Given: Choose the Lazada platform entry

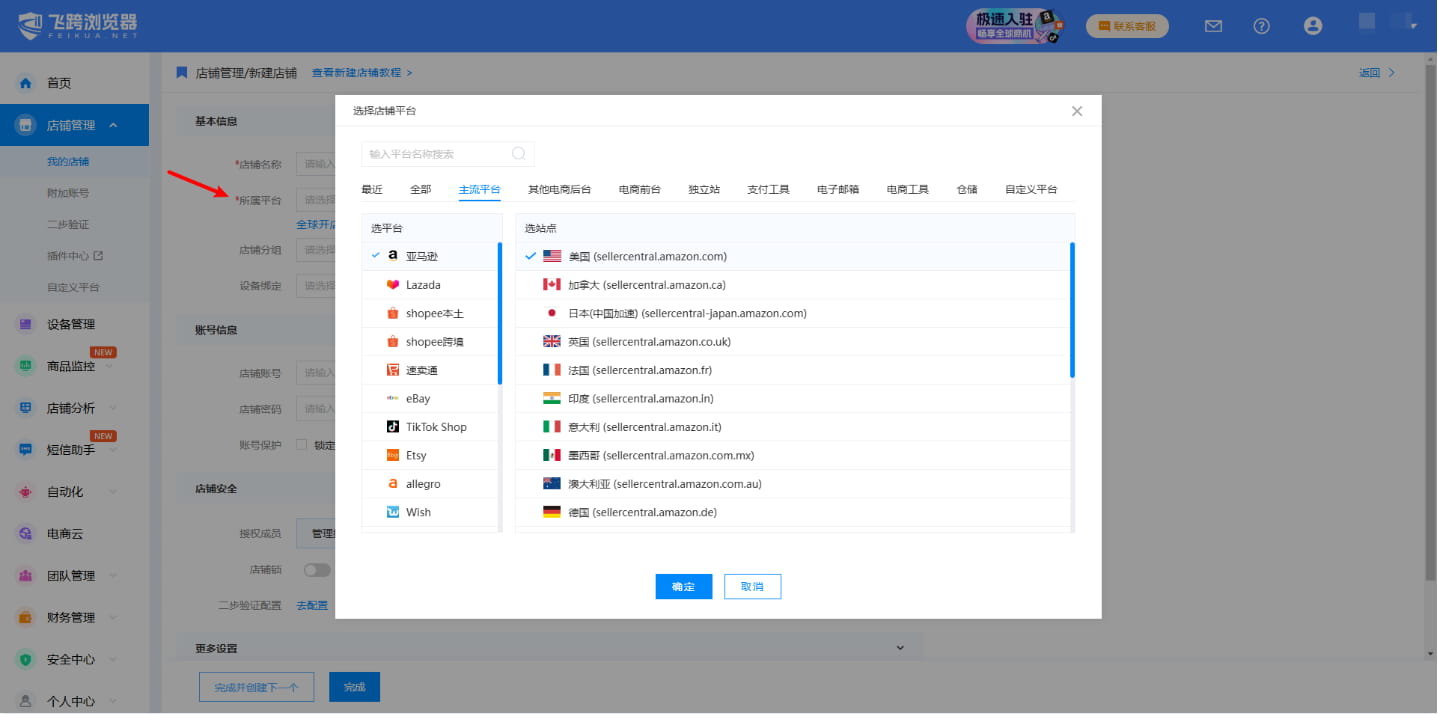Looking at the screenshot, I should [x=422, y=285].
